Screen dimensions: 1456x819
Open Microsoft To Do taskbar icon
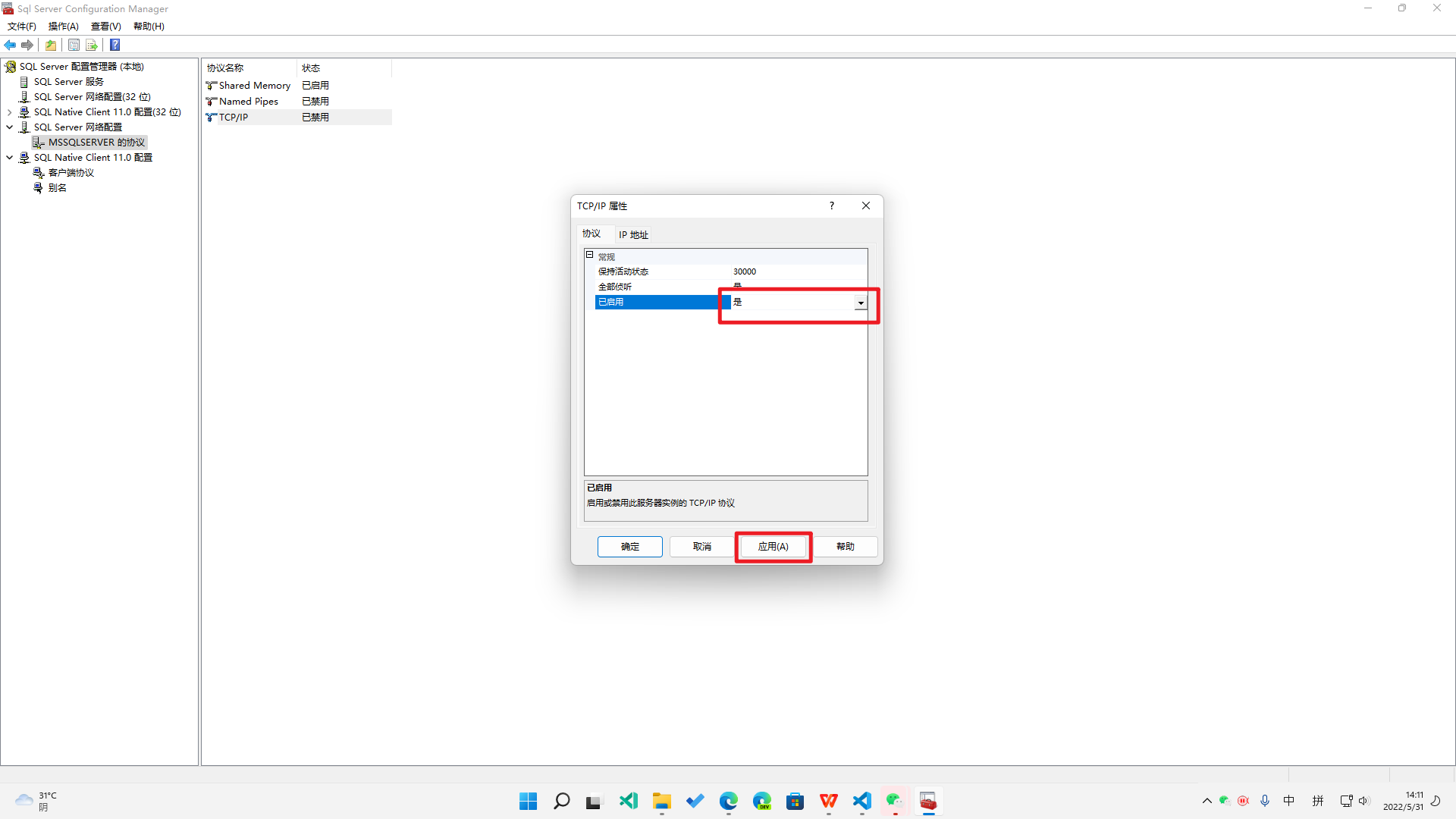tap(695, 801)
